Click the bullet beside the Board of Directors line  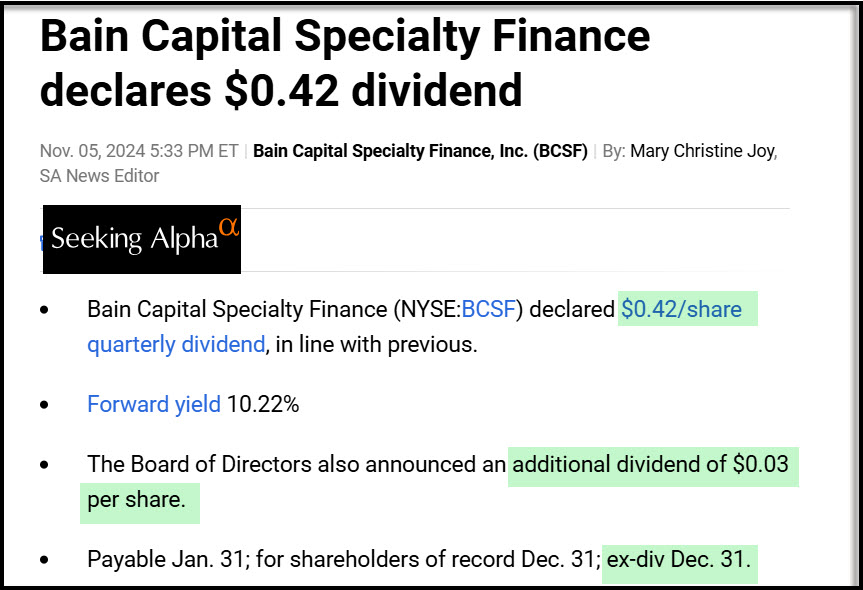click(x=44, y=466)
